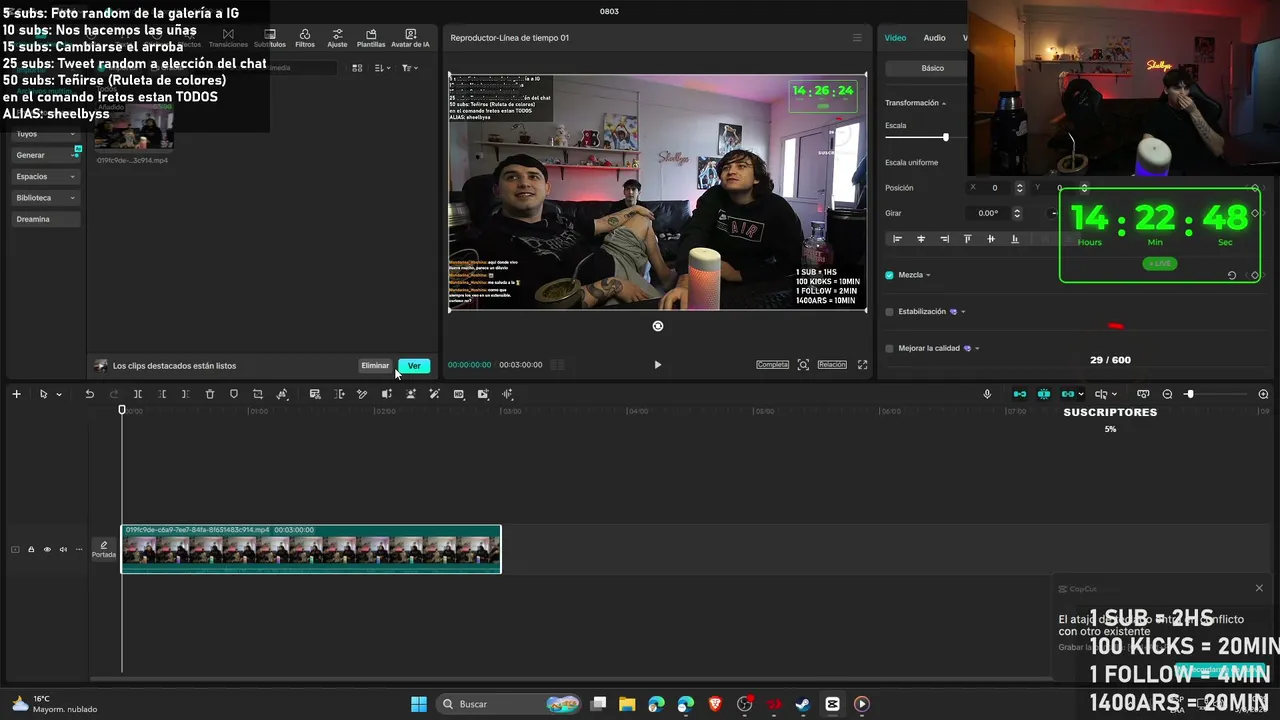The image size is (1280, 720).
Task: Select the imported mp4 media thumbnail
Action: click(x=134, y=128)
